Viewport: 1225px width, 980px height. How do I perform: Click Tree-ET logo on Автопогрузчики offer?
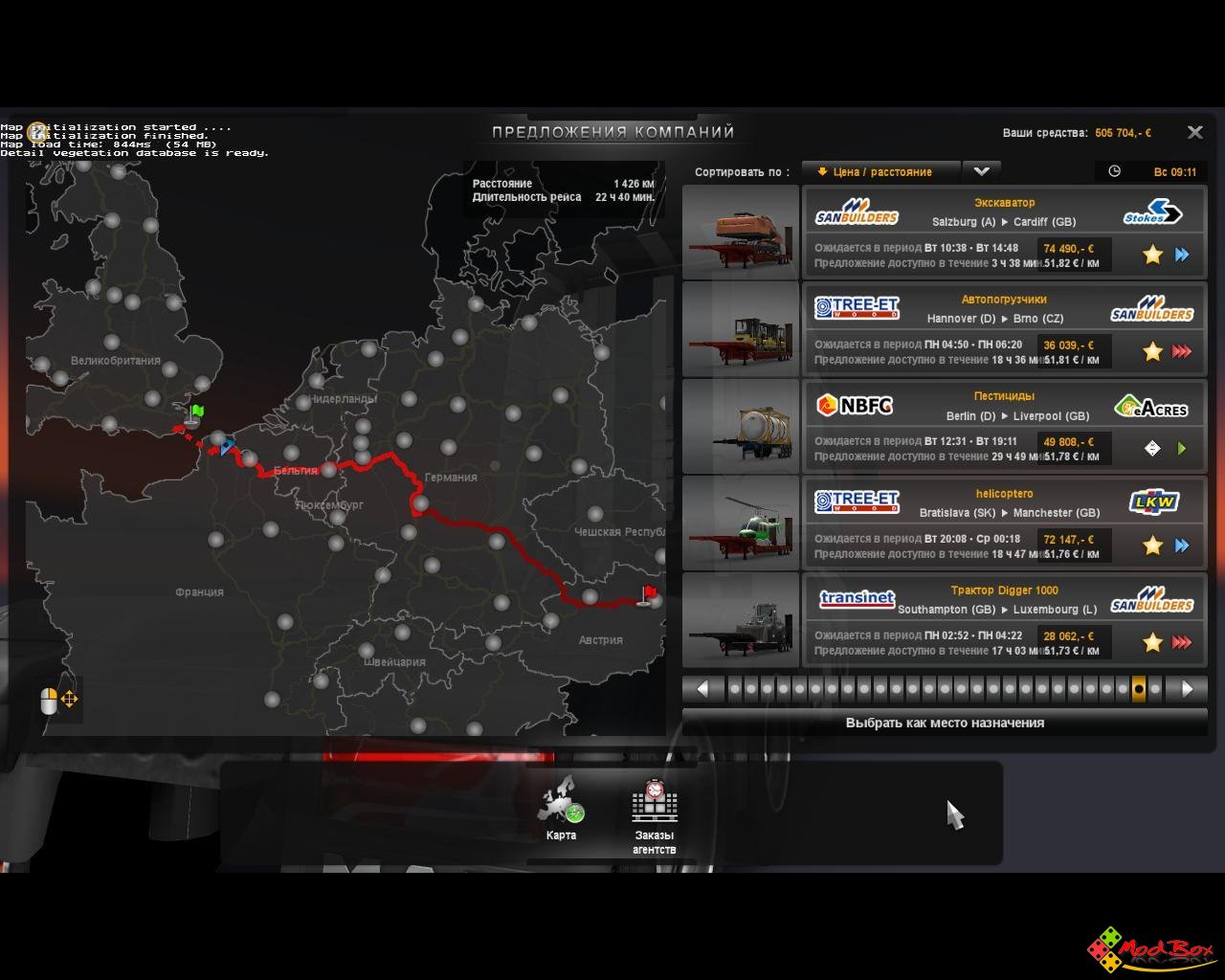[857, 308]
